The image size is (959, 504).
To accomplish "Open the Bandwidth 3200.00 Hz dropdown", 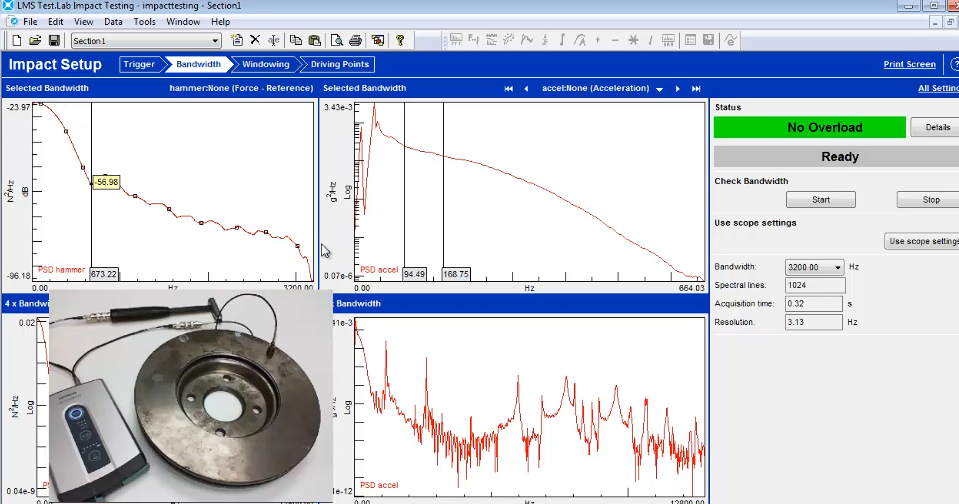I will [x=839, y=267].
